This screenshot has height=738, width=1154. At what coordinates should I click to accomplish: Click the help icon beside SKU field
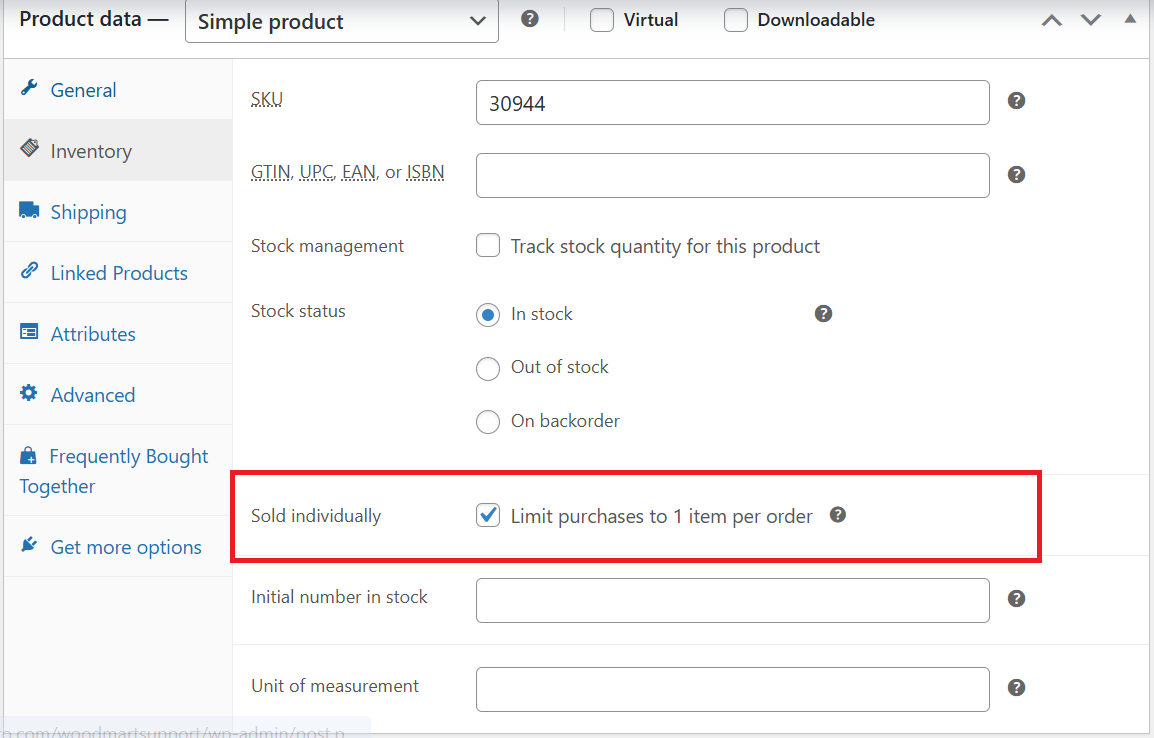point(1016,101)
